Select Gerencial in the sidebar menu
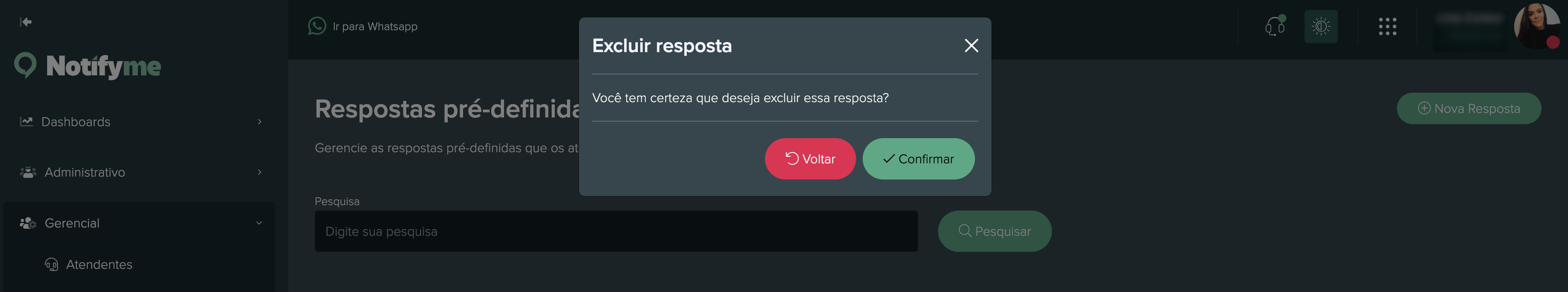Viewport: 1568px width, 292px height. 71,223
